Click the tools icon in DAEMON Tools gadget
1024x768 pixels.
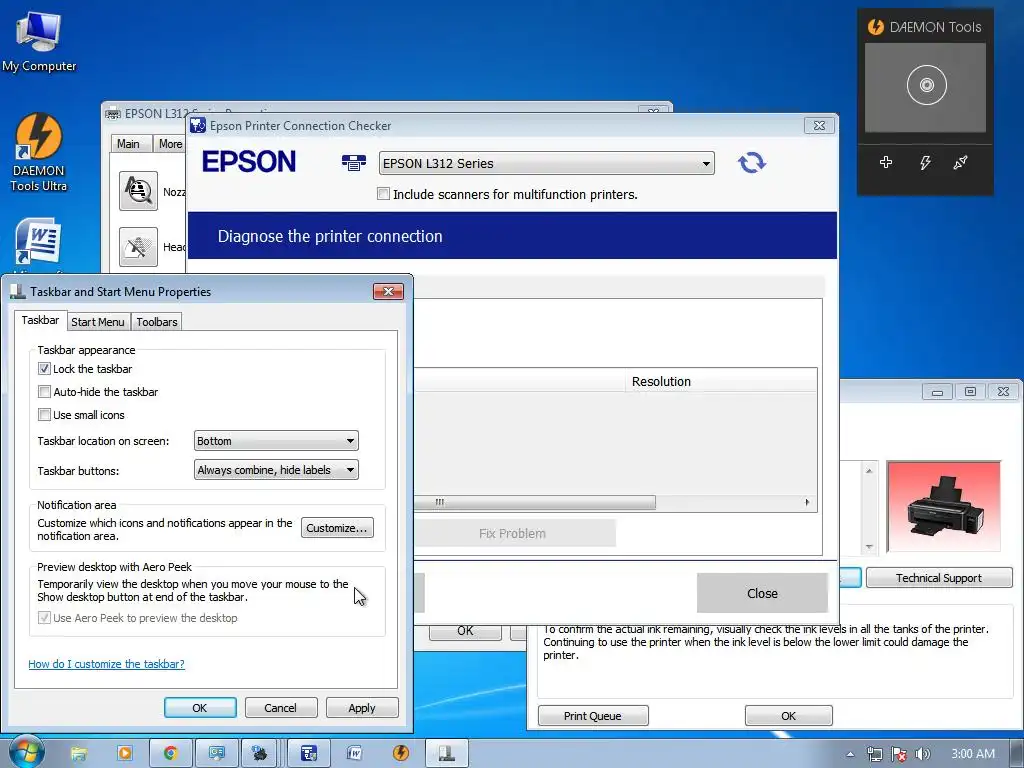coord(960,162)
